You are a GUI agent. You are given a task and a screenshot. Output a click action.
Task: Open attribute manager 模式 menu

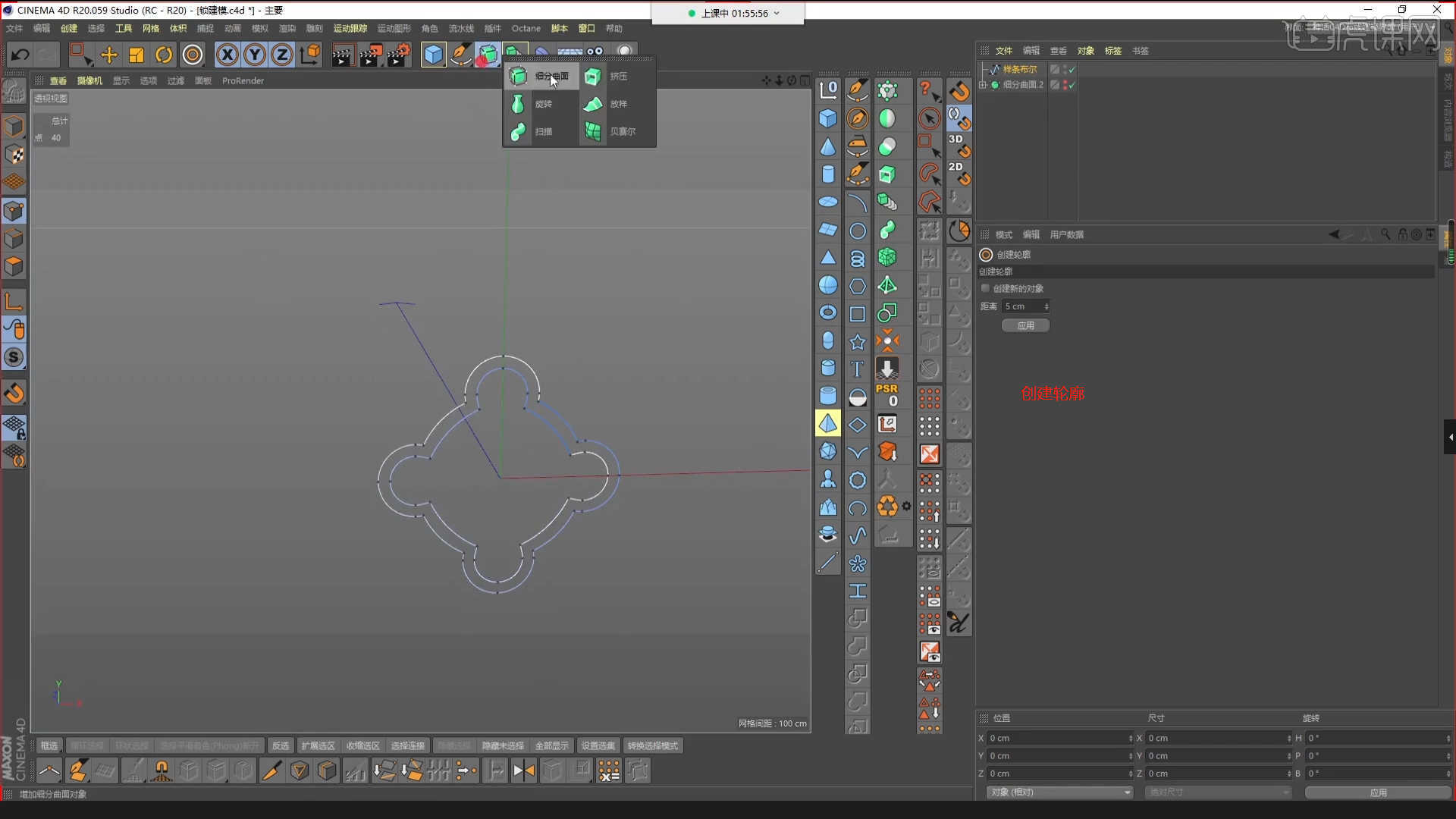coord(1004,234)
